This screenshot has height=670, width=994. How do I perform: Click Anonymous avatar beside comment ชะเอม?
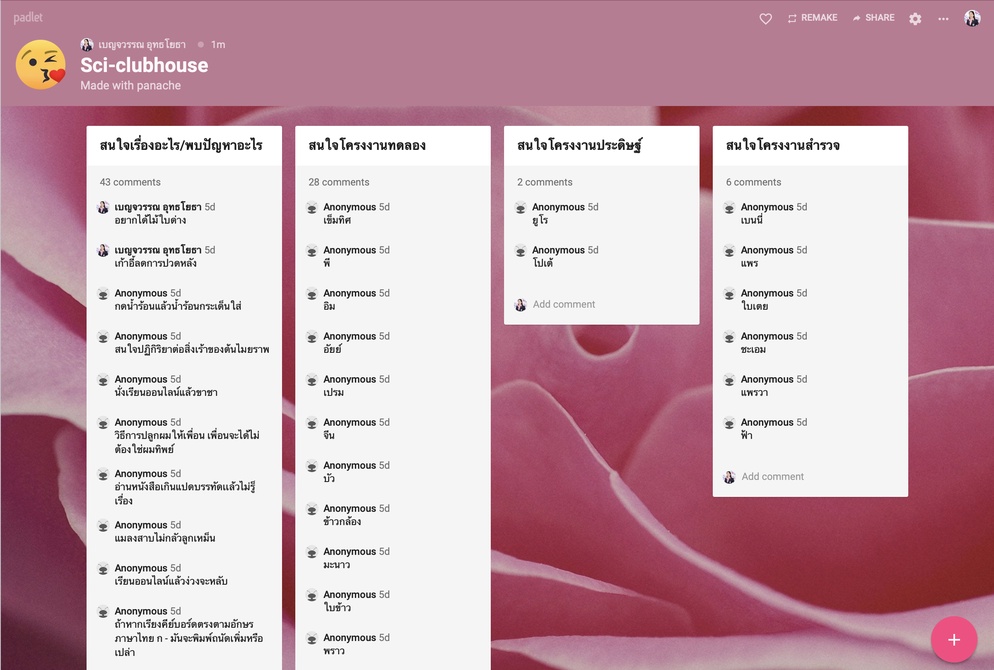(729, 337)
